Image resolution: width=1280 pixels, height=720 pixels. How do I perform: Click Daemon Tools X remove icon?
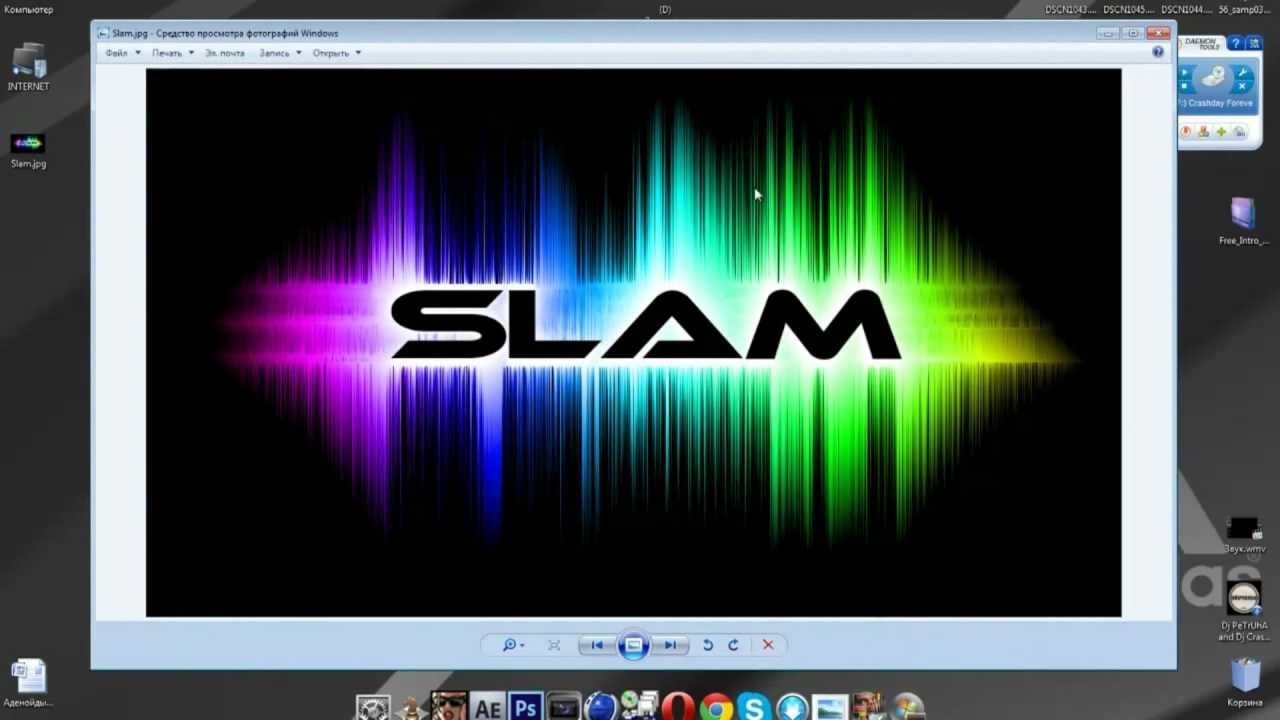point(1242,86)
